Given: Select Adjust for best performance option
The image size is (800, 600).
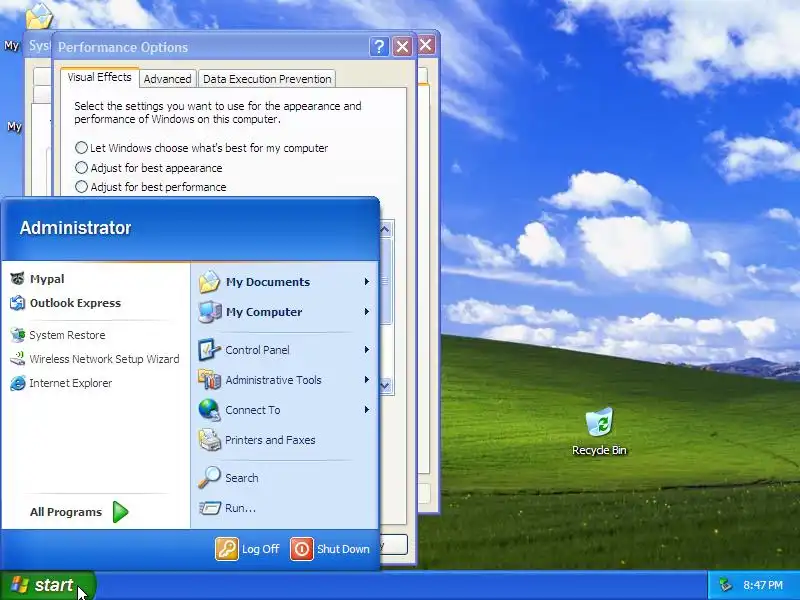Looking at the screenshot, I should [x=81, y=187].
